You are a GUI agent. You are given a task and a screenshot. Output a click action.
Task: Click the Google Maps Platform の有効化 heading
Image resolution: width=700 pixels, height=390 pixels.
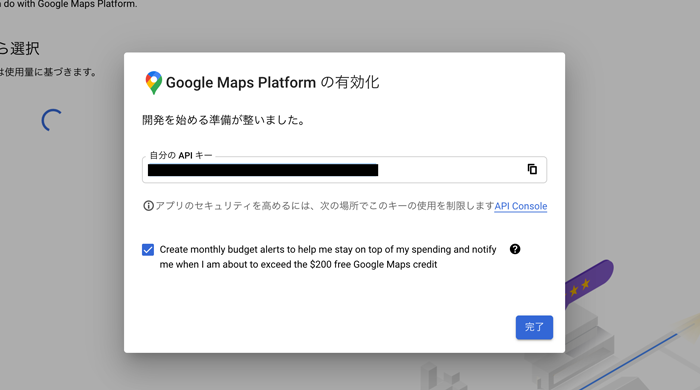[272, 83]
